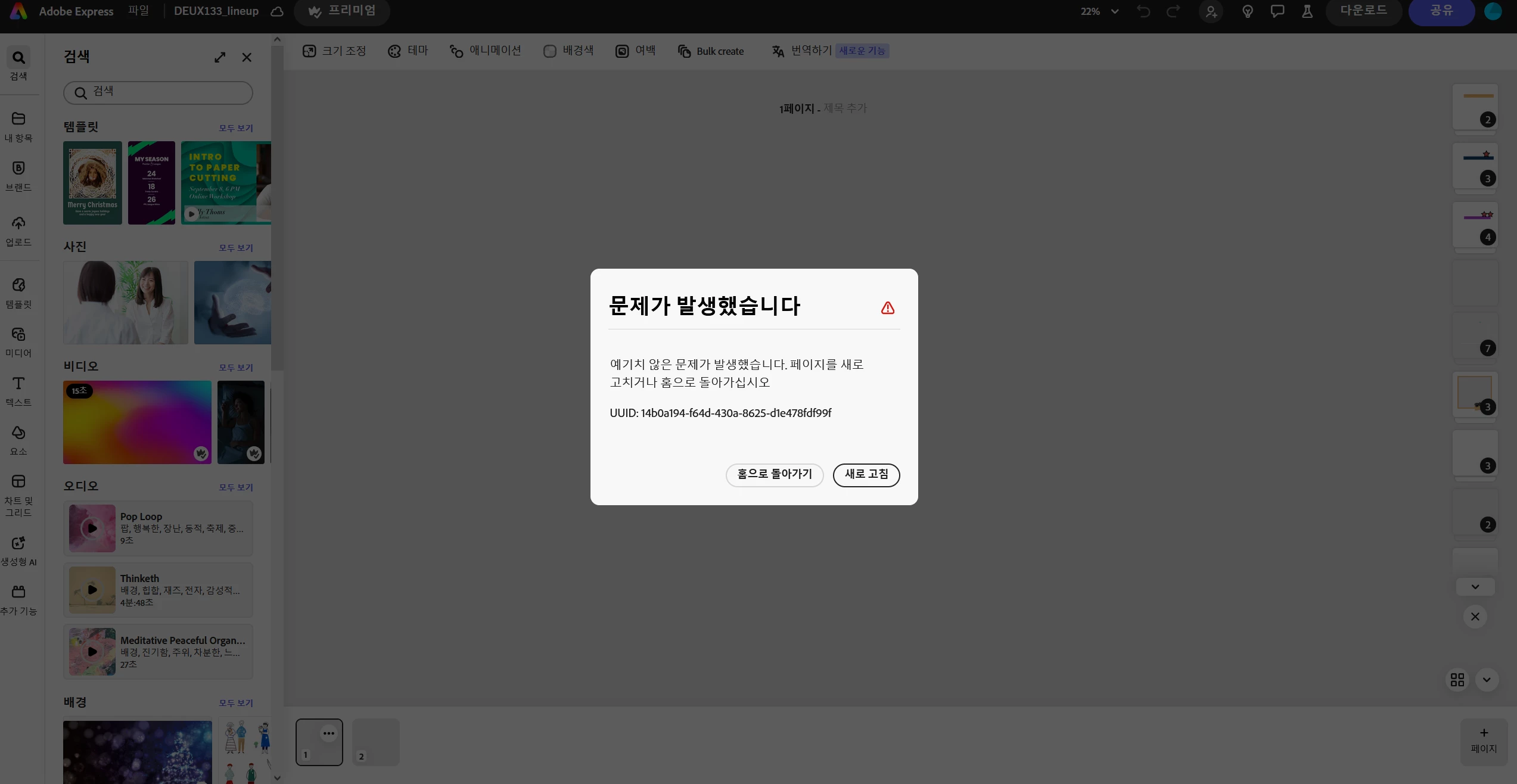
Task: Expand the layer stack down chevron
Action: coord(1475,587)
